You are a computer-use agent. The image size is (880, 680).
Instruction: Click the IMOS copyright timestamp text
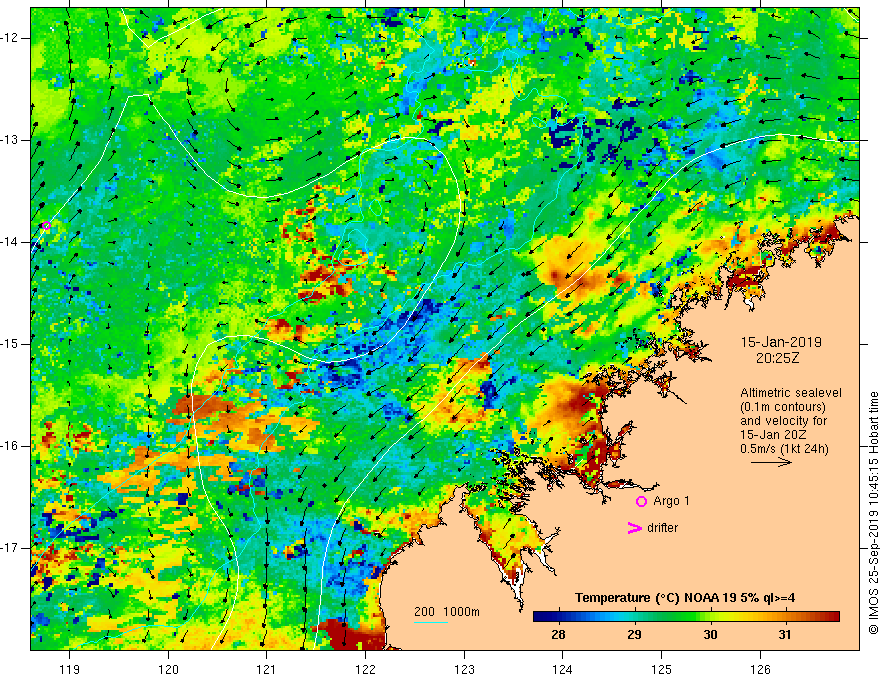pos(873,513)
